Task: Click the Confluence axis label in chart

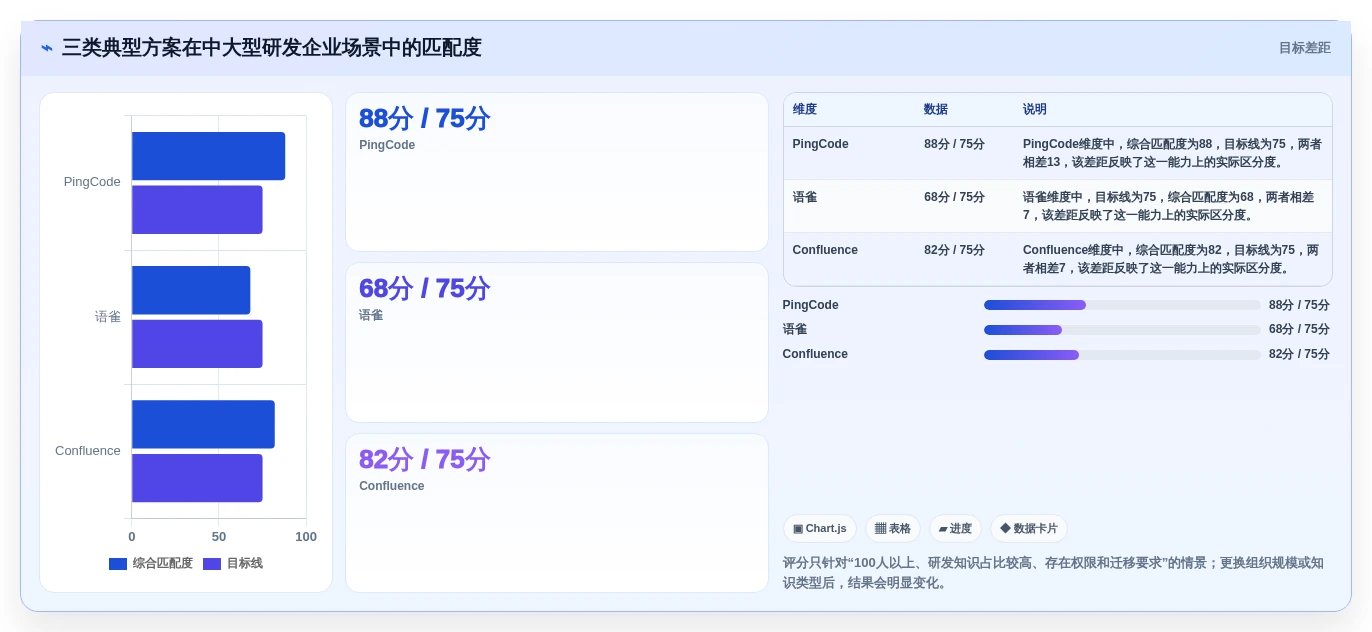Action: pyautogui.click(x=88, y=451)
